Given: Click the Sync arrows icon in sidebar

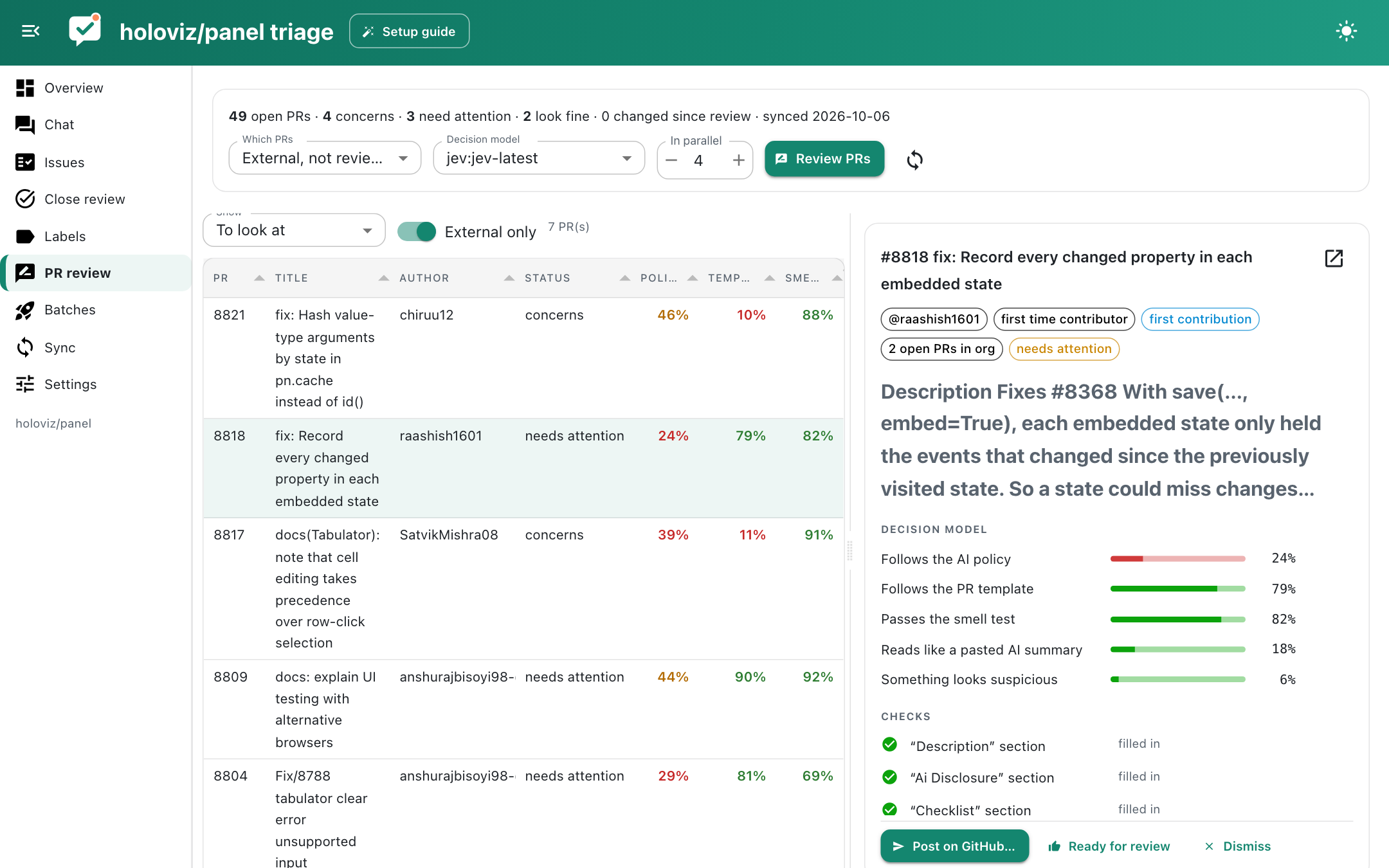Looking at the screenshot, I should pos(25,347).
